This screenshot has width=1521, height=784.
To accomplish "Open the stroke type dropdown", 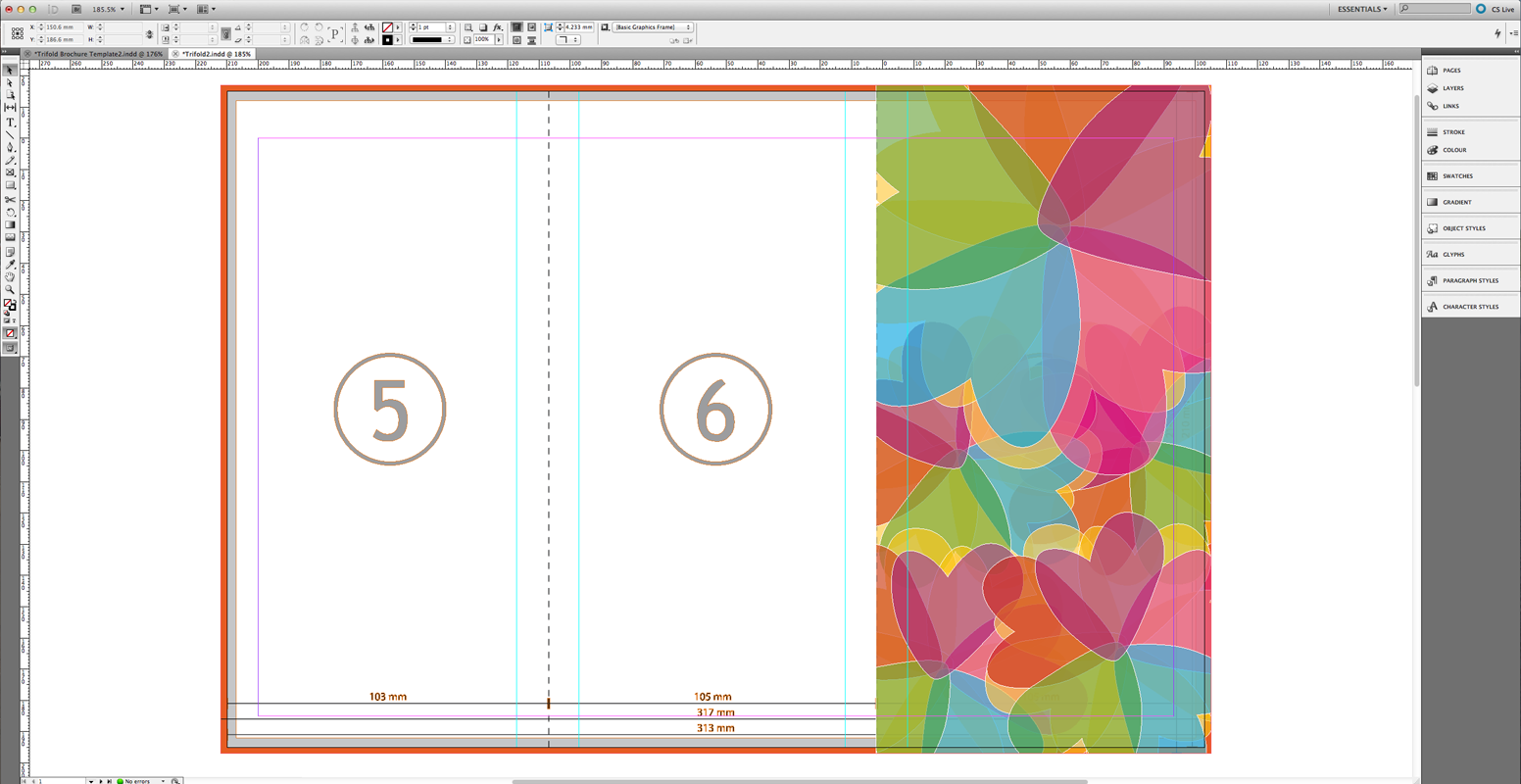I will (x=432, y=40).
